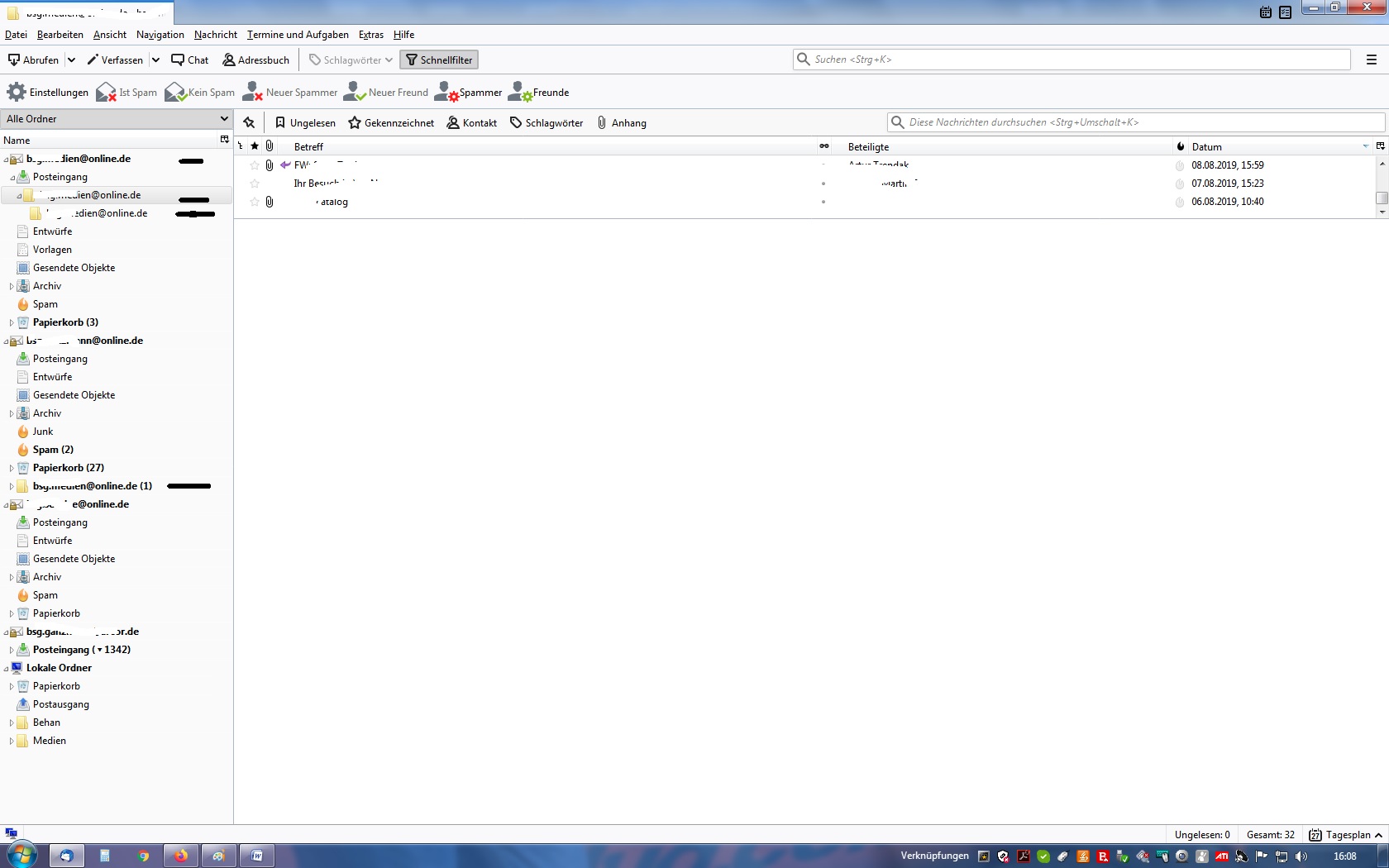Click the volume speaker tray icon
1389x868 pixels.
(1301, 856)
